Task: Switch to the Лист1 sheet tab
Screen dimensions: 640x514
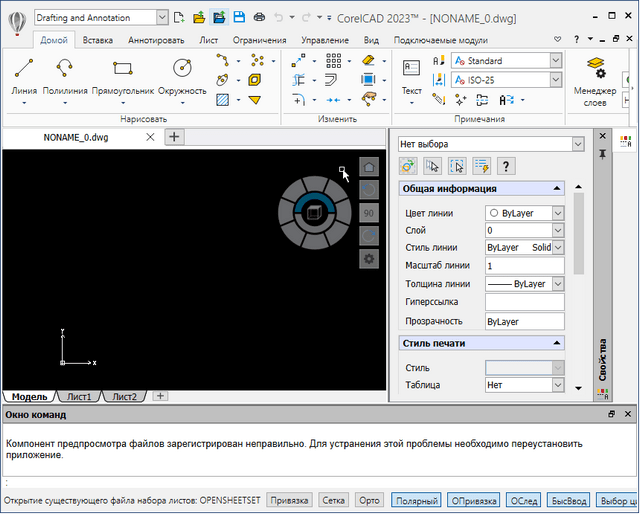Action: pyautogui.click(x=80, y=397)
